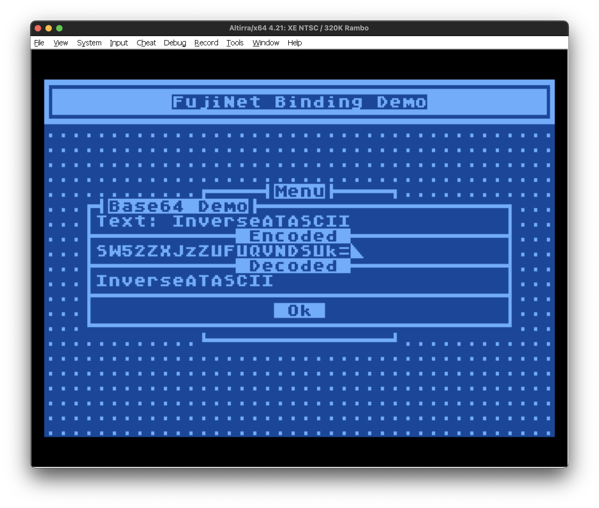Open the Record menu
Viewport: 599px width, 508px height.
pyautogui.click(x=206, y=43)
